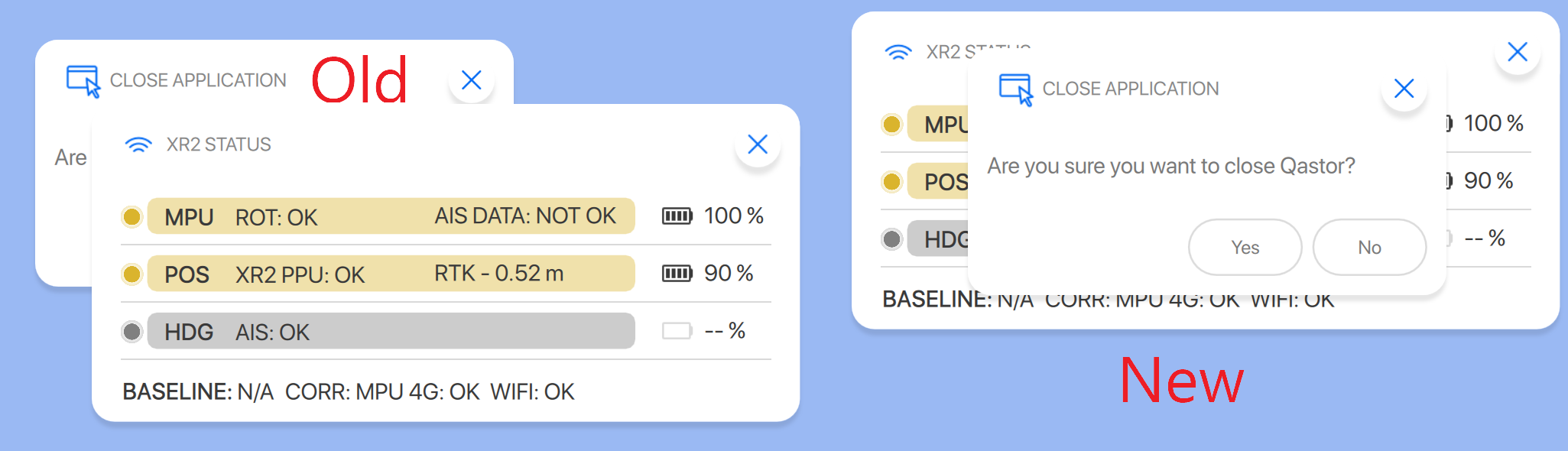Select the POS row showing RTK - 0.52 m
1568x451 pixels.
click(391, 274)
